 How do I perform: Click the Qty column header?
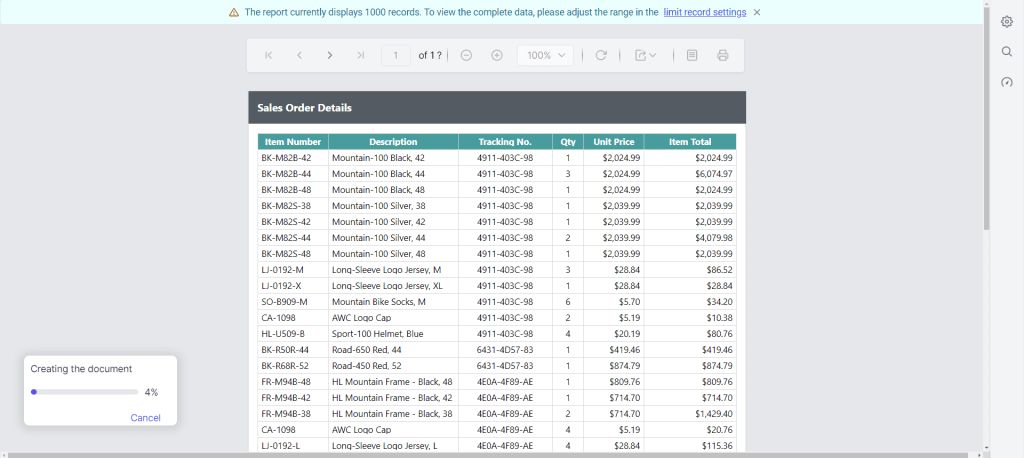point(568,142)
